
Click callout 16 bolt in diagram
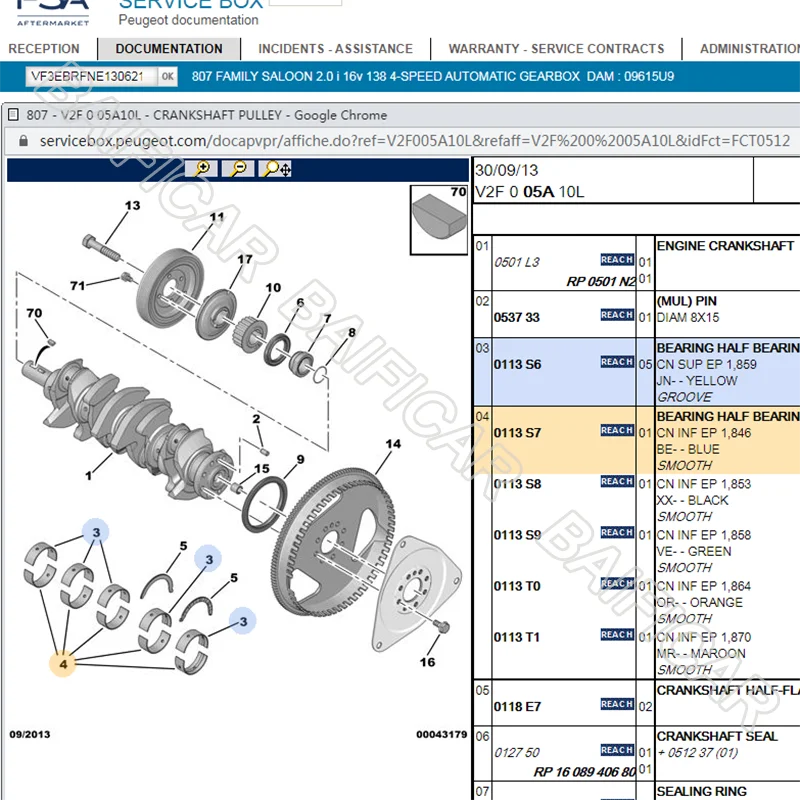point(427,662)
